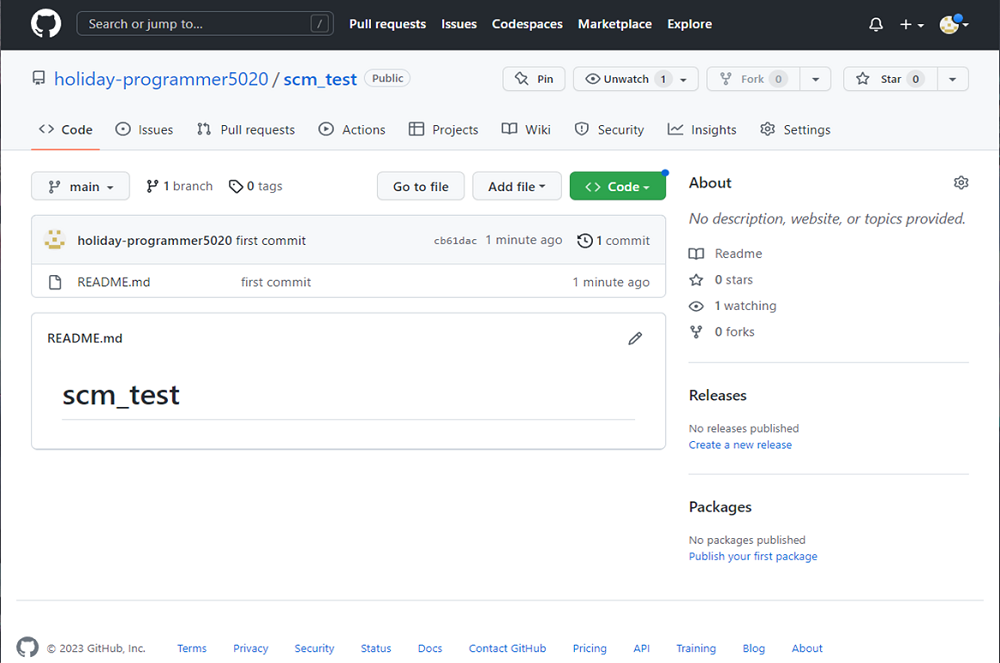This screenshot has width=1000, height=663.
Task: Open Codespaces in top navigation
Action: pyautogui.click(x=527, y=24)
